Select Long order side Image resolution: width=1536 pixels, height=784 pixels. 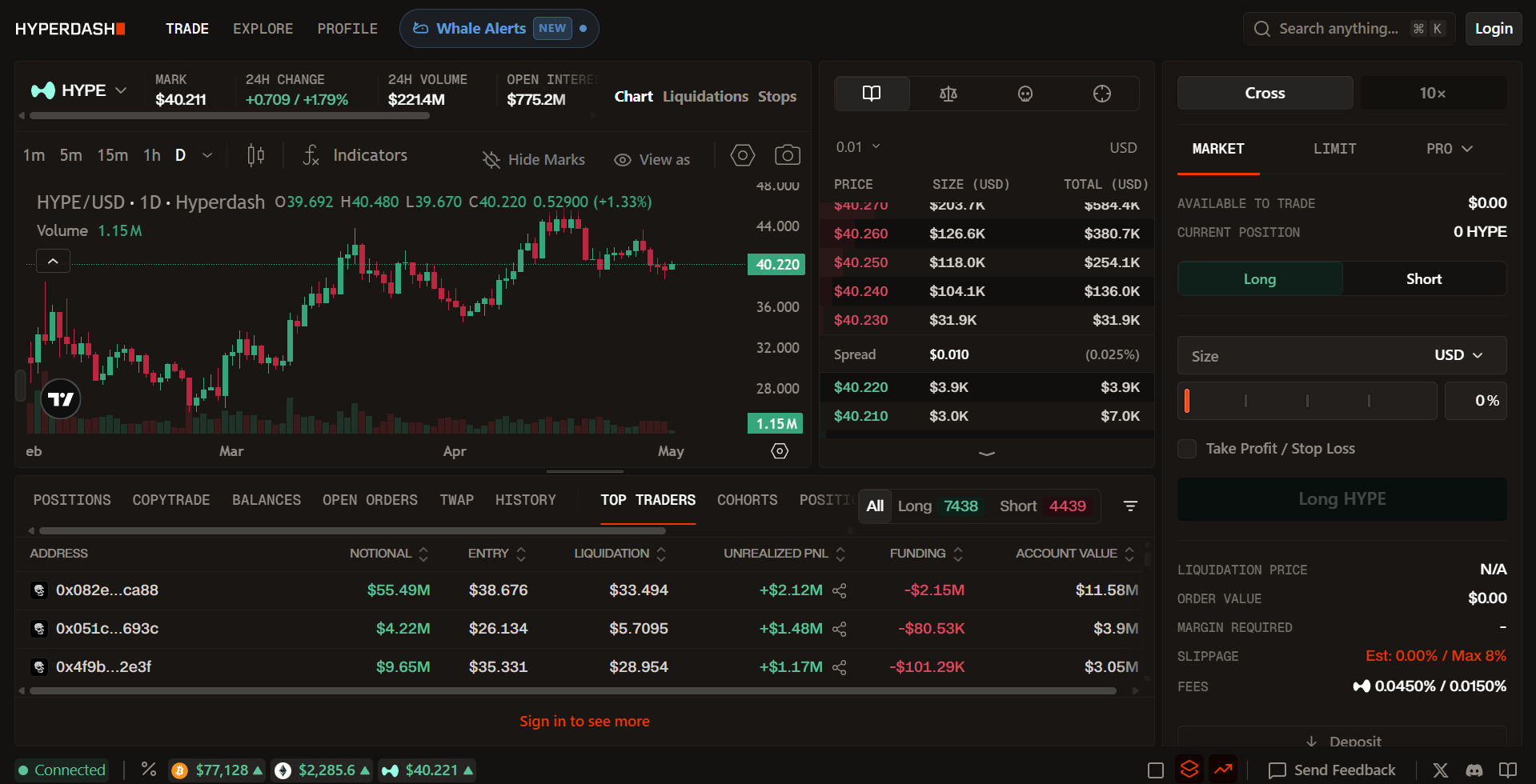[1260, 279]
